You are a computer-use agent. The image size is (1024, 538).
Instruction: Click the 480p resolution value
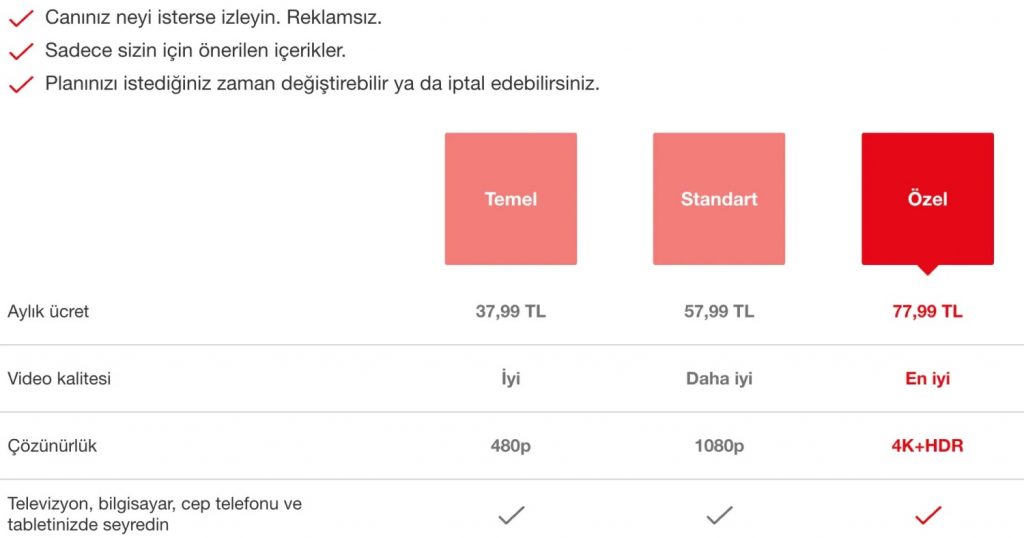coord(511,447)
